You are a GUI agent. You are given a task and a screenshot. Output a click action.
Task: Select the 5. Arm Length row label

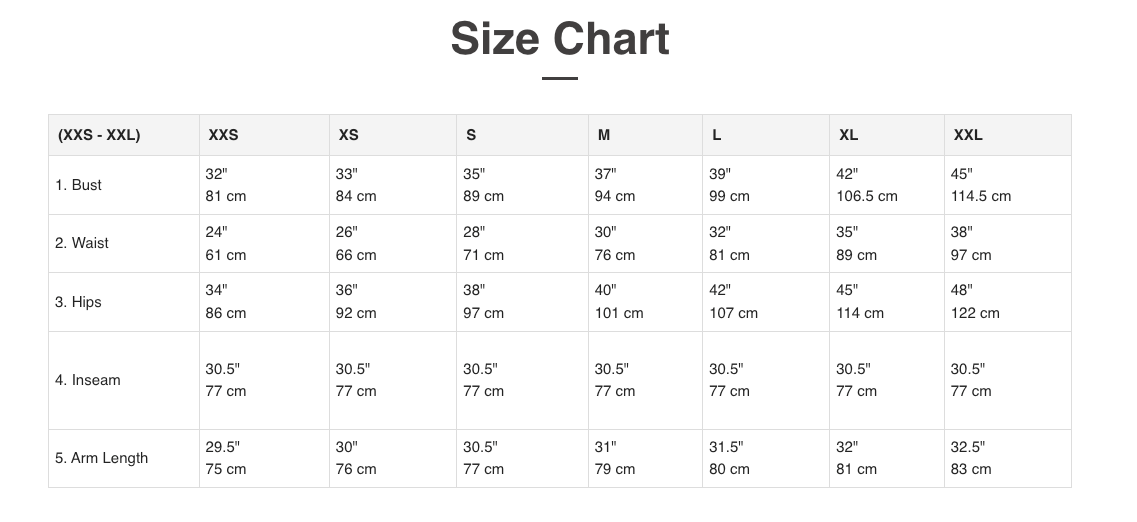[102, 458]
